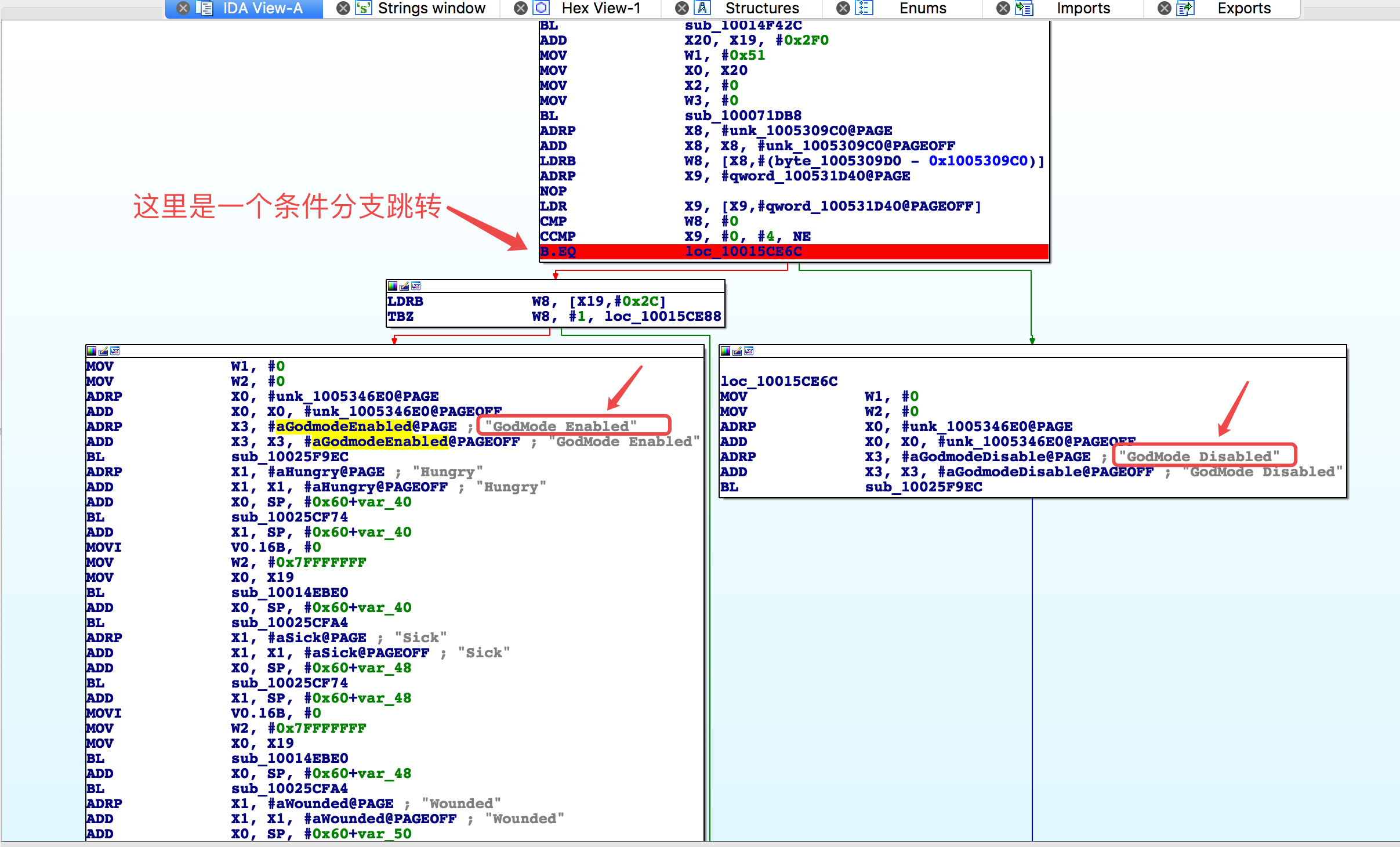Click the node color icon on the GodMode Enabled block
1400x847 pixels.
coord(92,351)
